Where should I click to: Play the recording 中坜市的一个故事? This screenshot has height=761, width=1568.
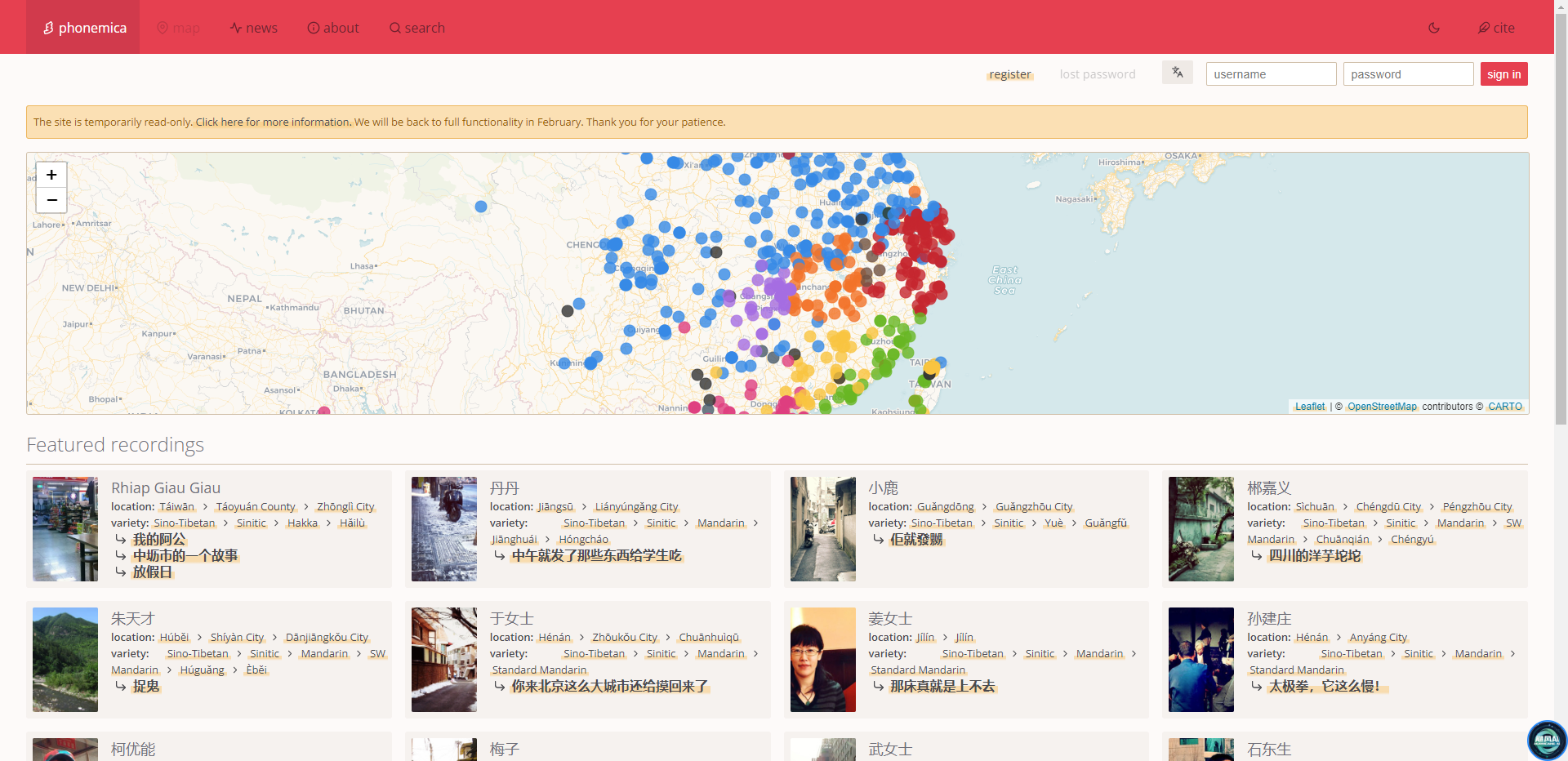(x=185, y=556)
